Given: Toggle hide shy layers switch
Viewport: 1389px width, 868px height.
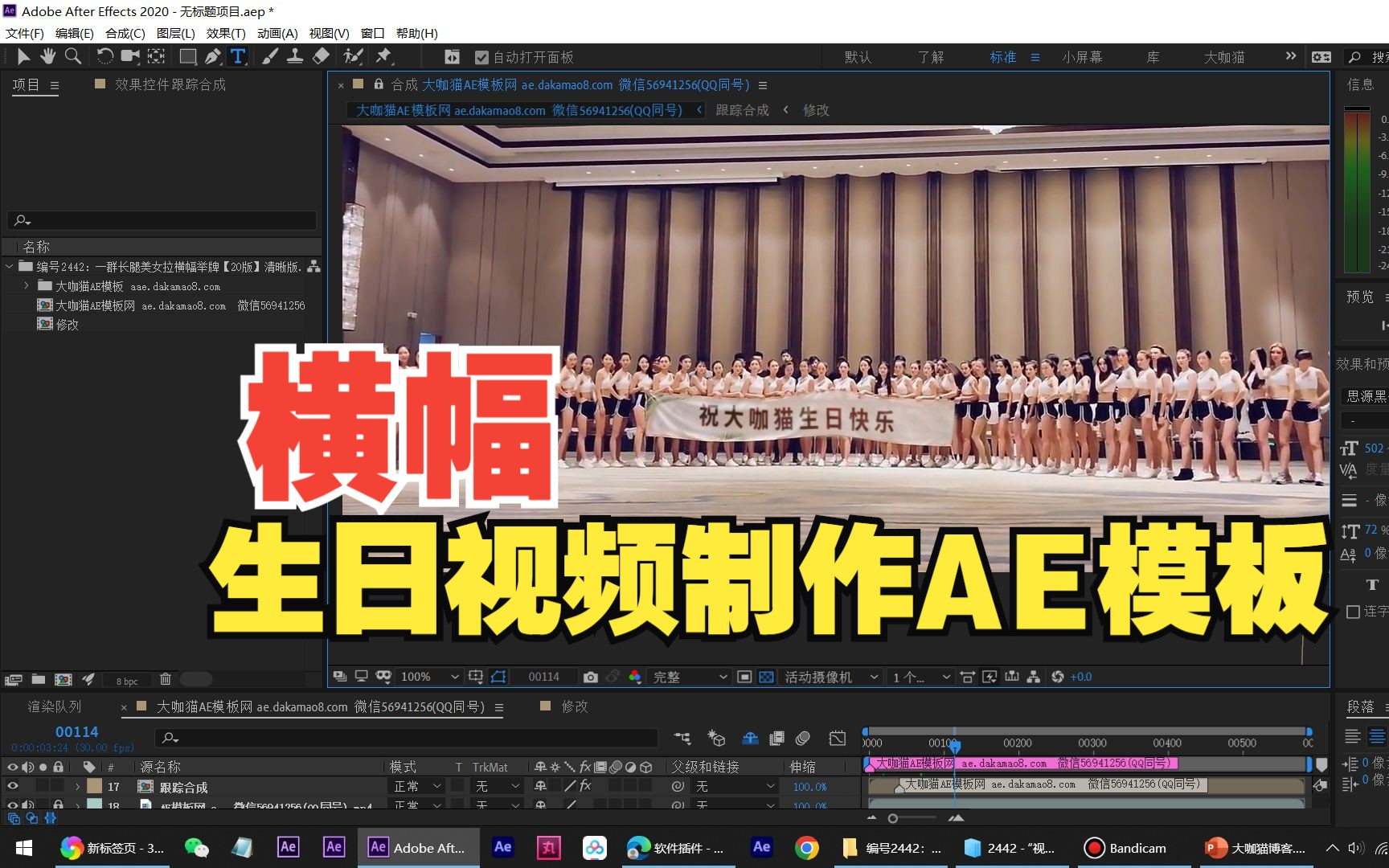Looking at the screenshot, I should (750, 738).
